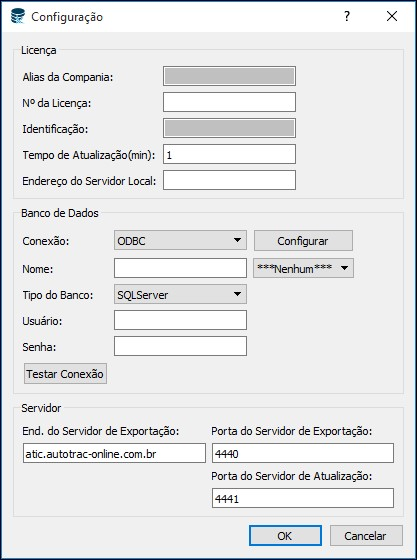417x560 pixels.
Task: Select the Endereço do Servidor Local field
Action: click(x=230, y=180)
